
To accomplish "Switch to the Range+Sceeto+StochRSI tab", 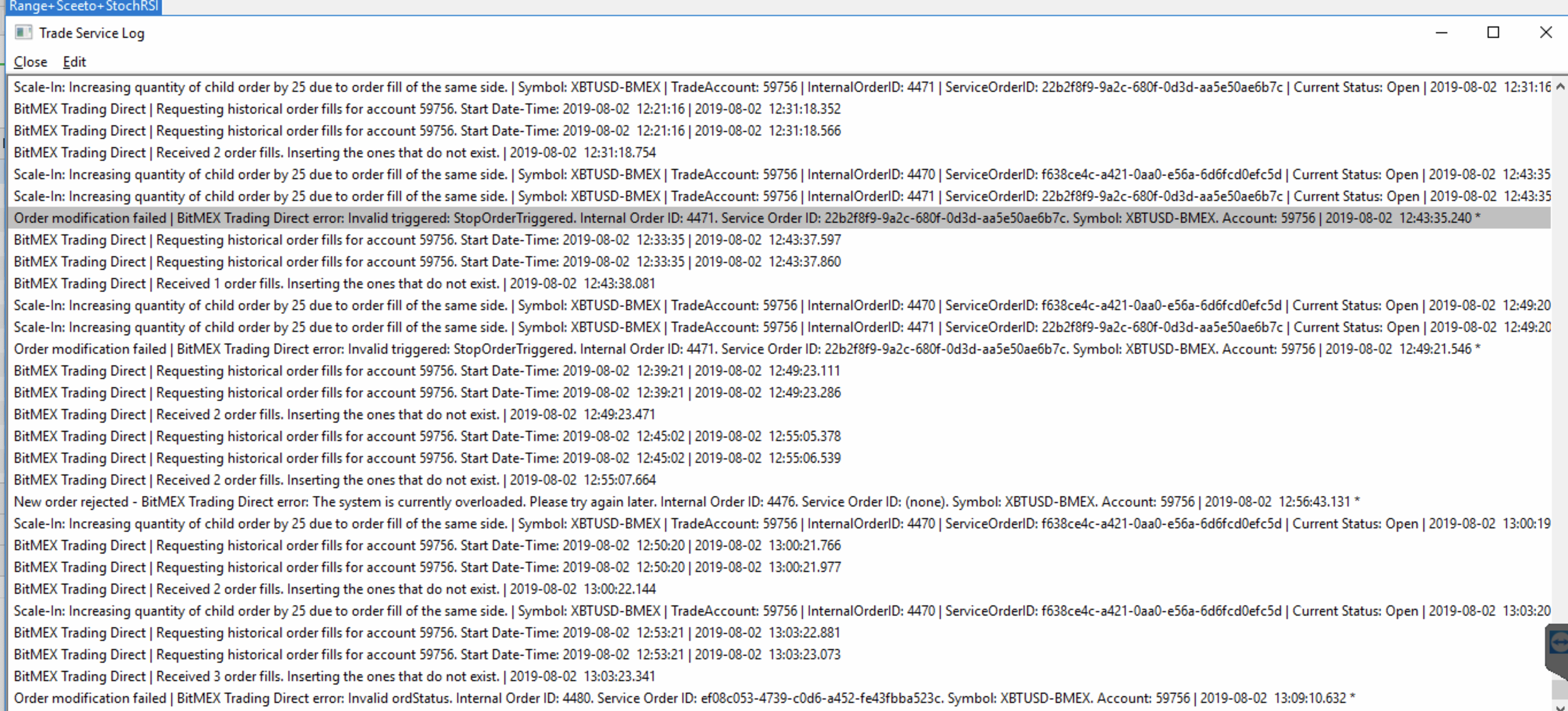I will (83, 7).
